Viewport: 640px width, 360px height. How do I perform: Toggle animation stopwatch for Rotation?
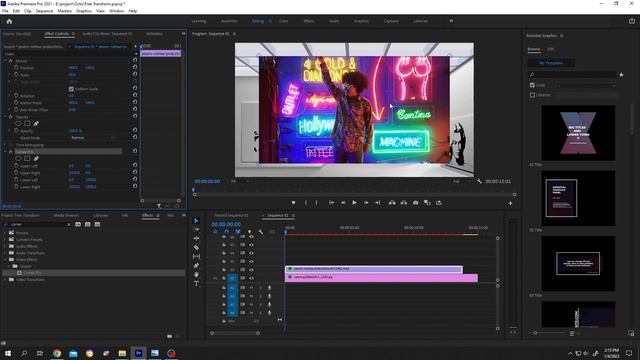(16, 96)
